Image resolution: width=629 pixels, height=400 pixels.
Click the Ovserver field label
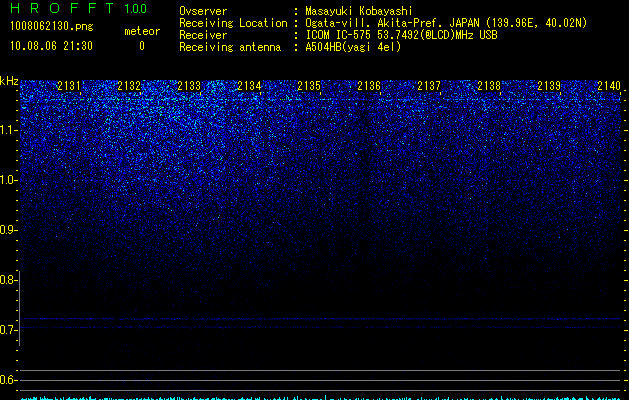pyautogui.click(x=203, y=11)
